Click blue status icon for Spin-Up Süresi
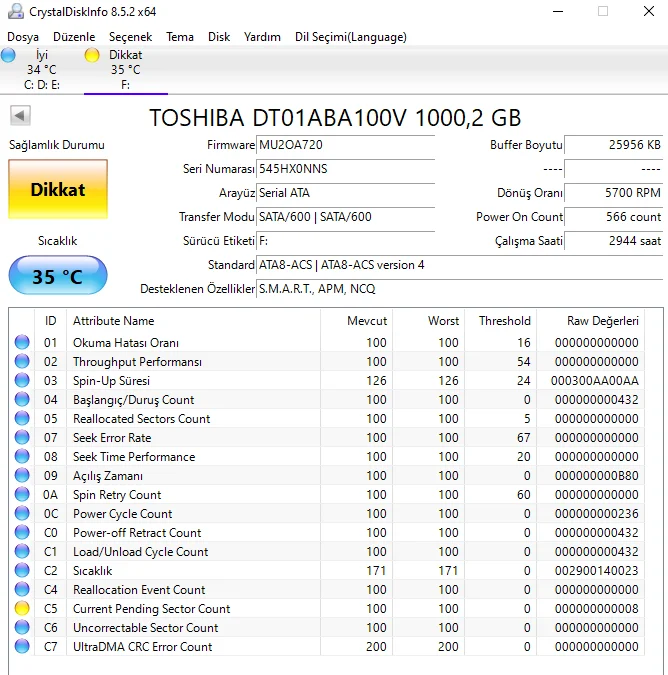Image resolution: width=668 pixels, height=675 pixels. pyautogui.click(x=22, y=381)
